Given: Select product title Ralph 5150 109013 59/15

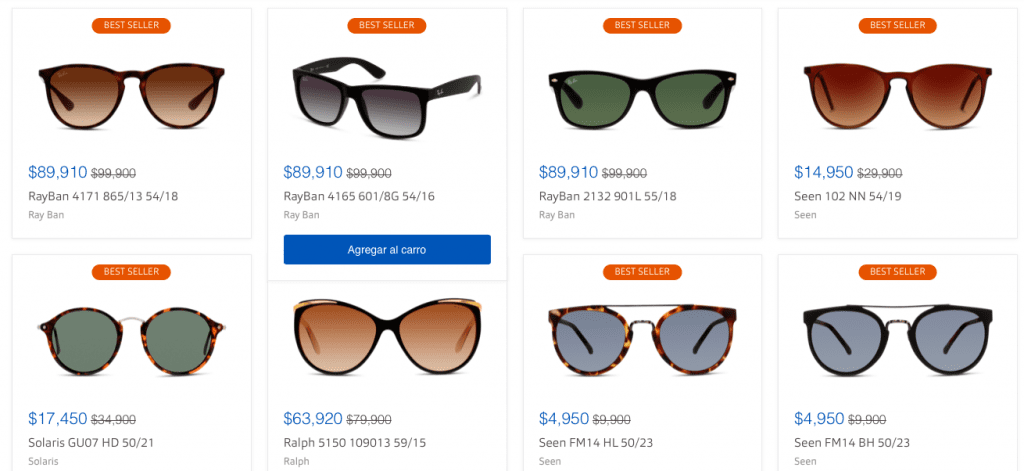Looking at the screenshot, I should [x=355, y=442].
